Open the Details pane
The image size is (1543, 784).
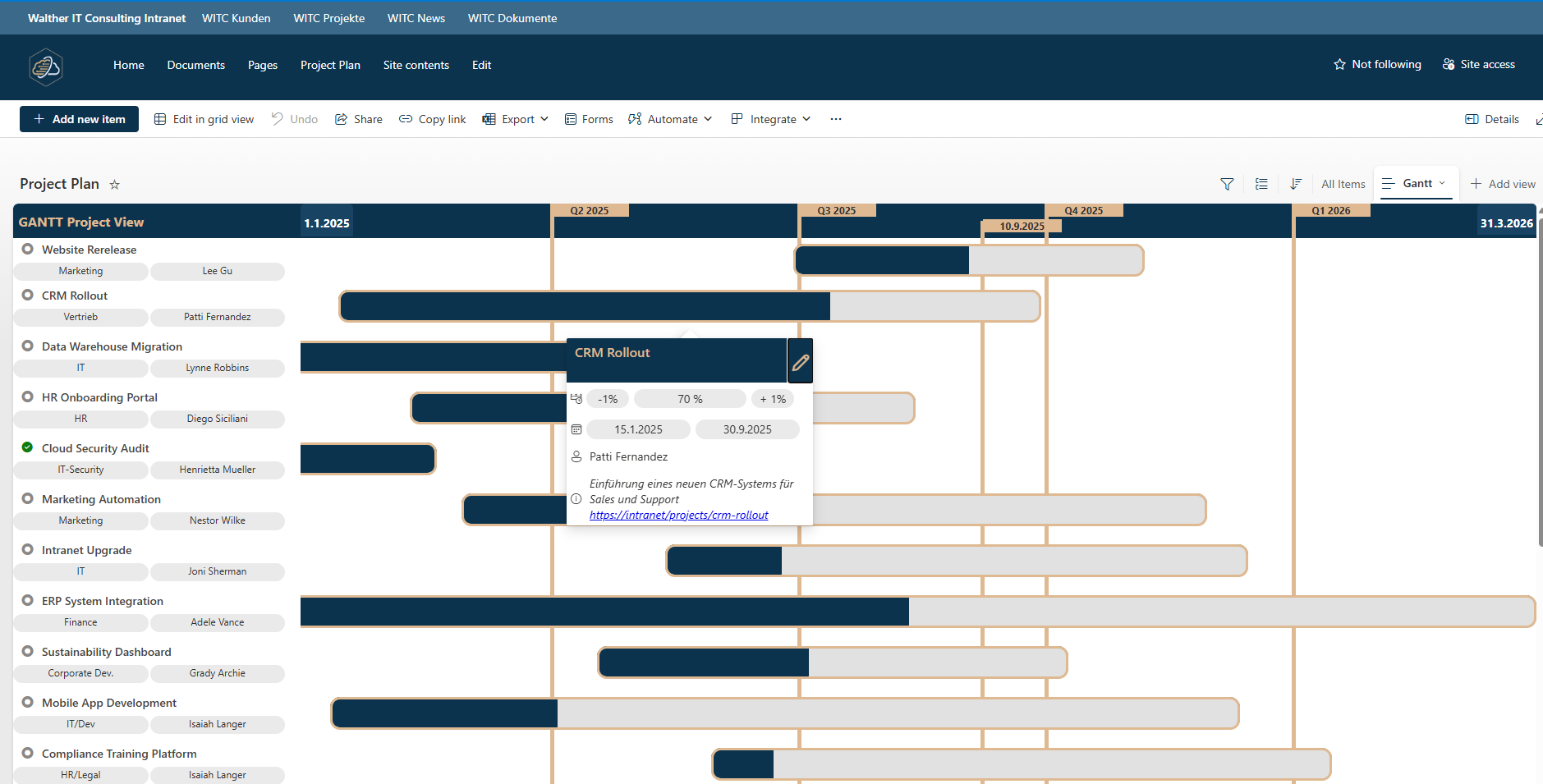click(x=1491, y=119)
